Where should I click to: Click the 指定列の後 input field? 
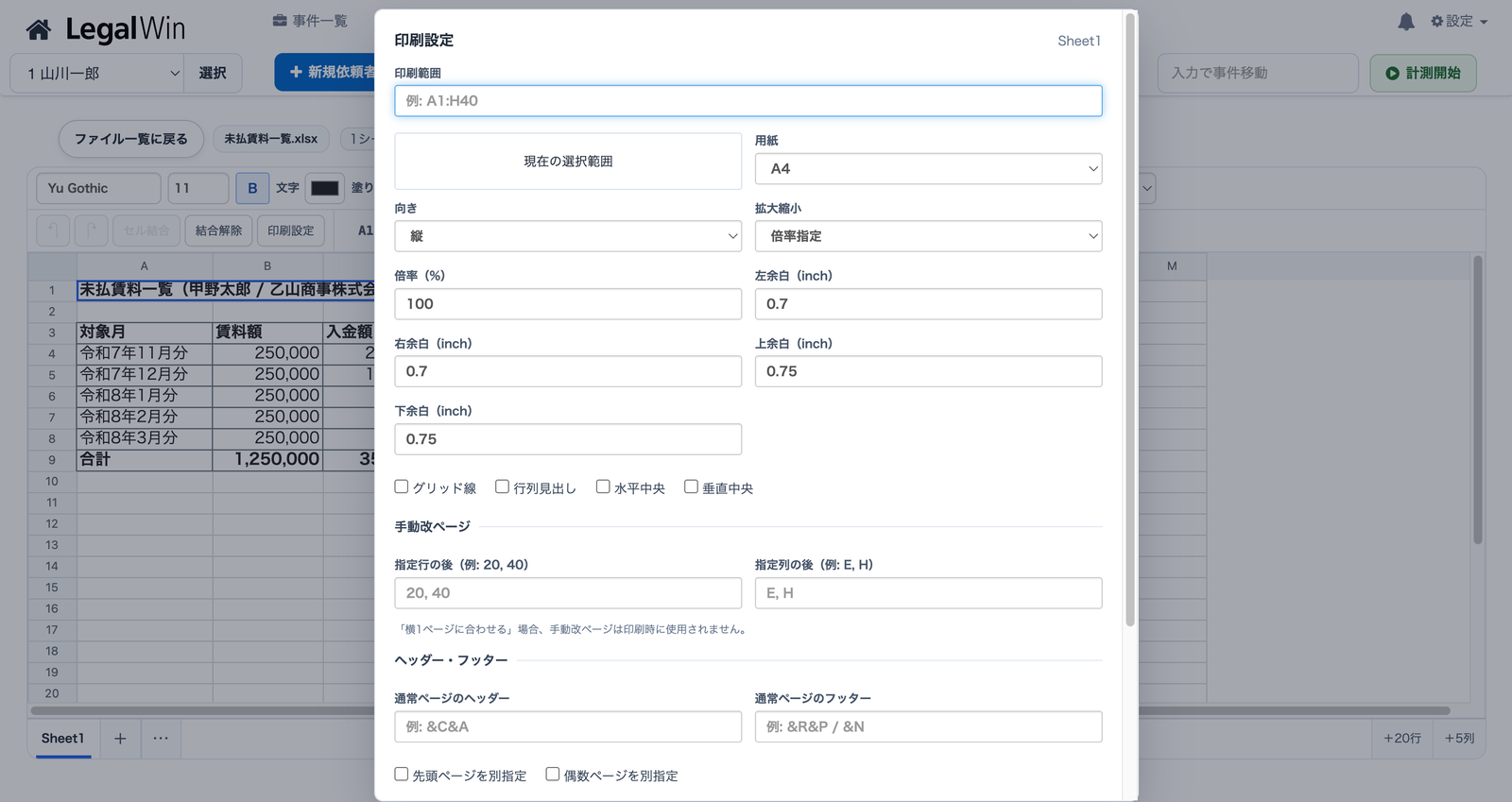tap(928, 593)
